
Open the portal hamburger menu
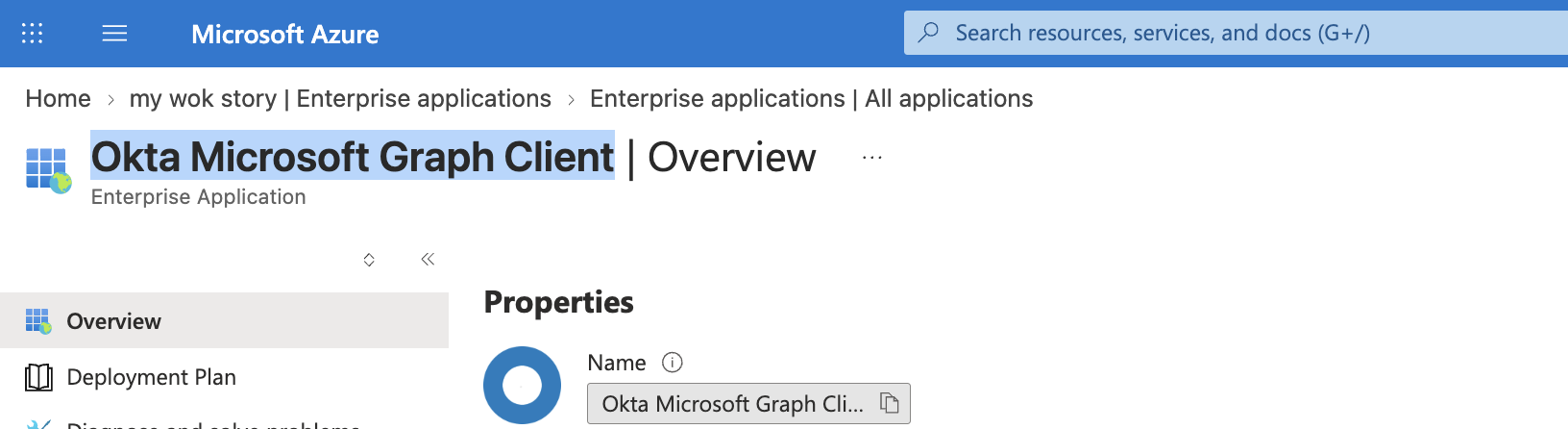pyautogui.click(x=114, y=34)
